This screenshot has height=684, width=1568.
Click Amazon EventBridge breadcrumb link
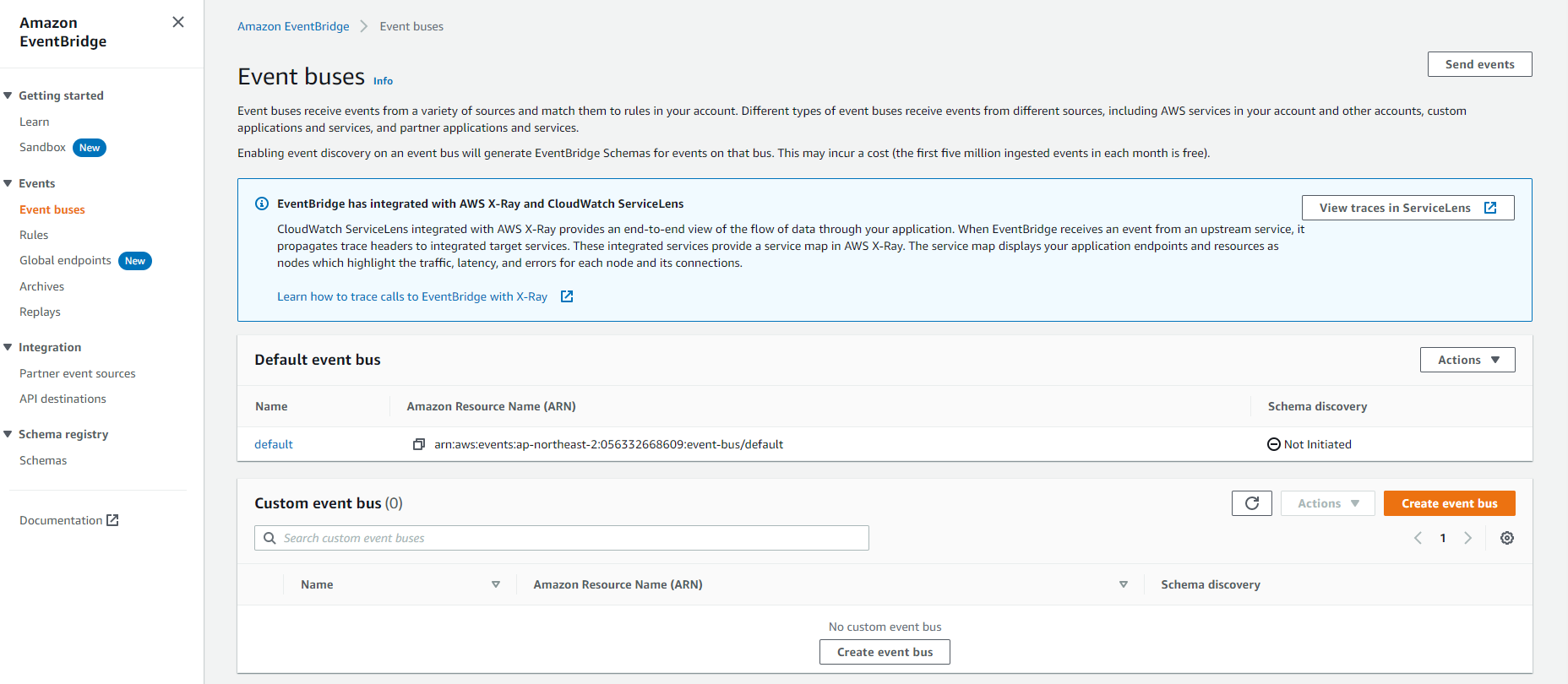point(293,26)
